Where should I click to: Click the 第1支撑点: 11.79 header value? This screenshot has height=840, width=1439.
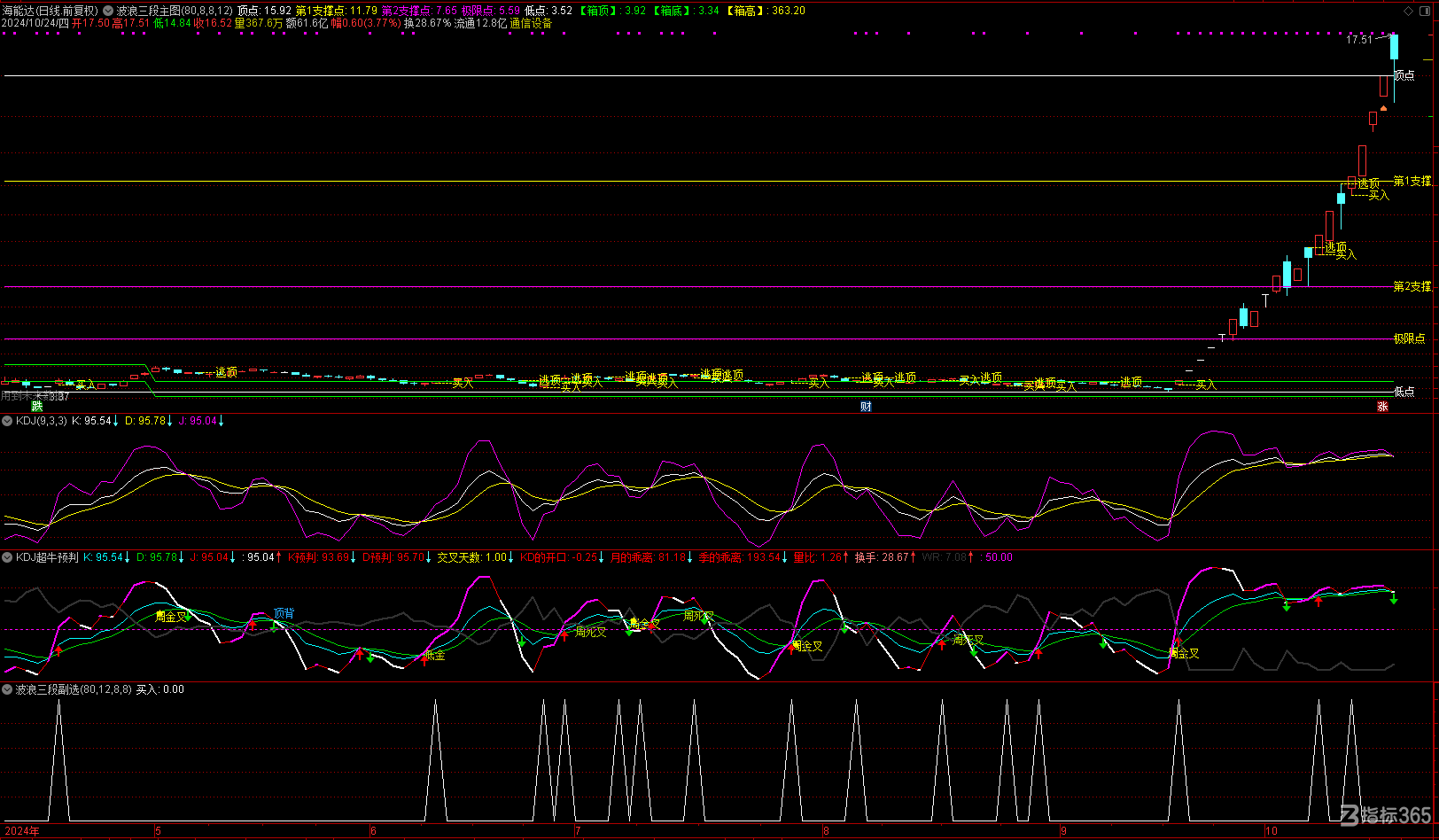pyautogui.click(x=337, y=11)
